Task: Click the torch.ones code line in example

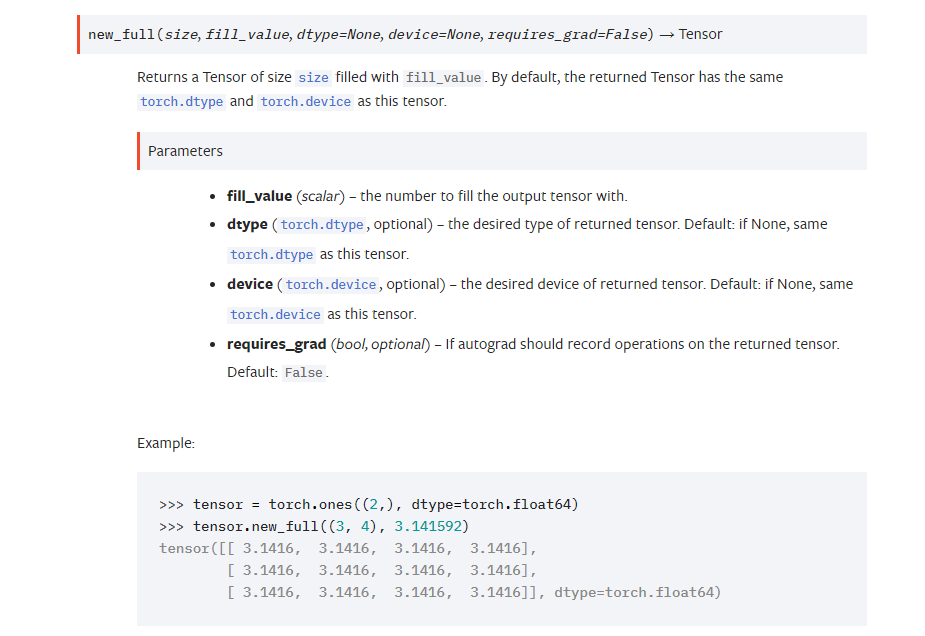Action: 369,504
